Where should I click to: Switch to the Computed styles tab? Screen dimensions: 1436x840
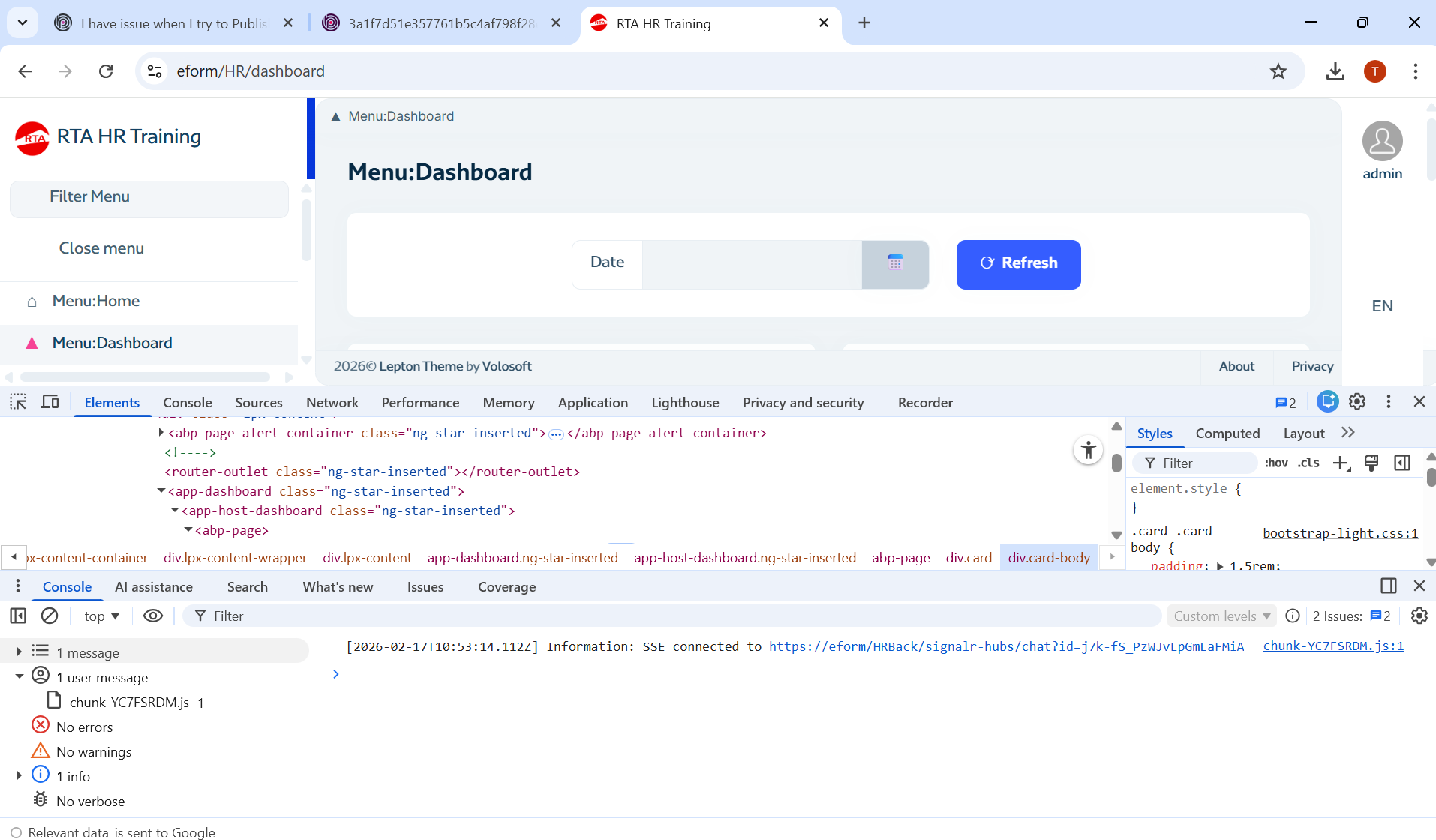pos(1227,433)
